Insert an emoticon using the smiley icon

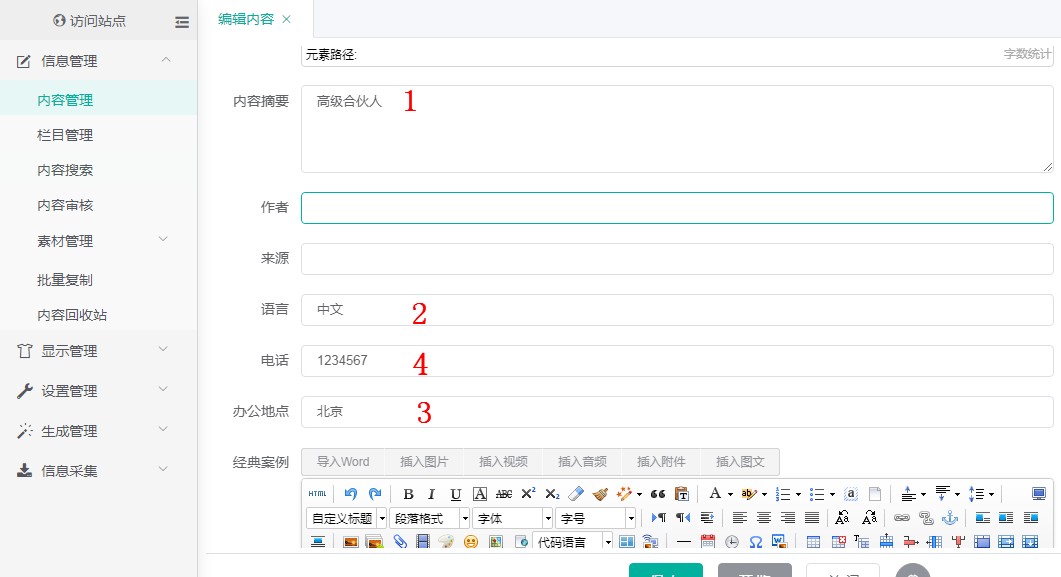[471, 542]
